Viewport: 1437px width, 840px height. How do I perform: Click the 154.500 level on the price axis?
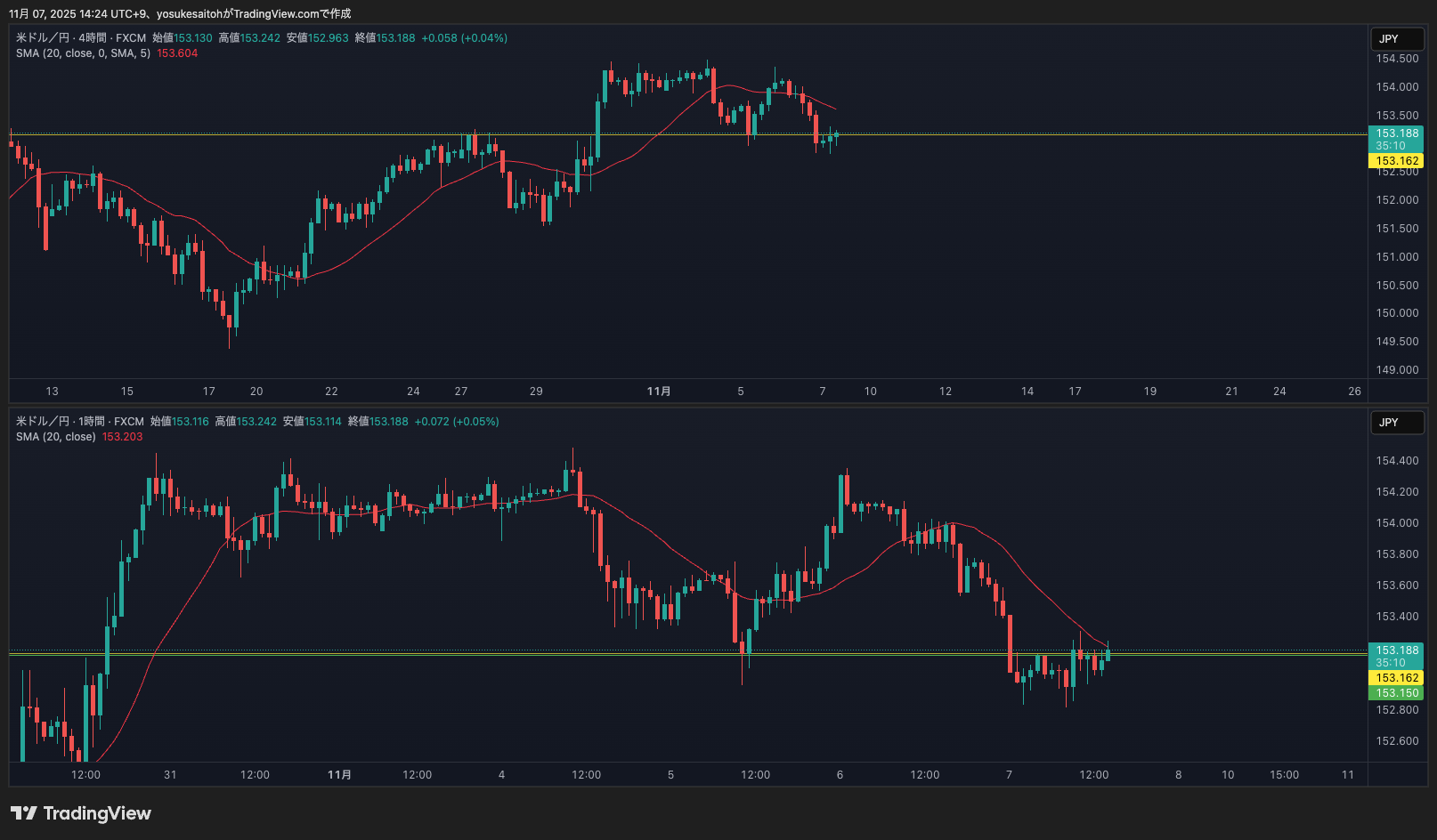coord(1397,59)
